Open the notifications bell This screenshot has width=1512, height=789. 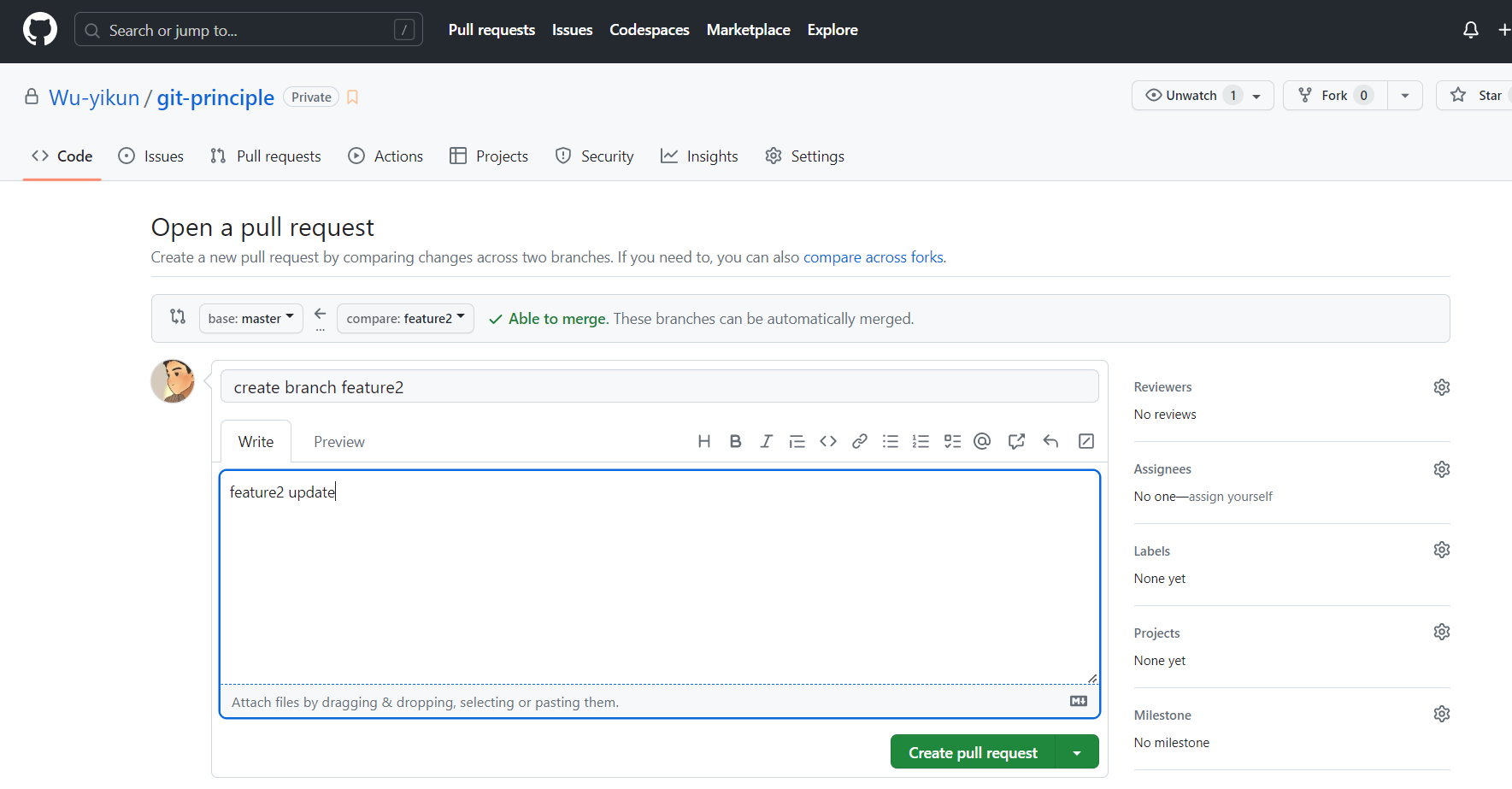click(x=1470, y=30)
